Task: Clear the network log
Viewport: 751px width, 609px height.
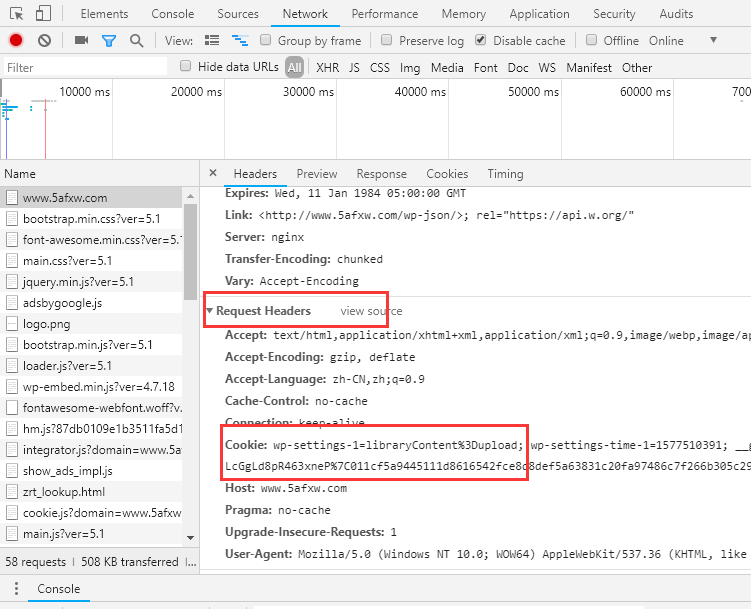Action: [x=45, y=40]
